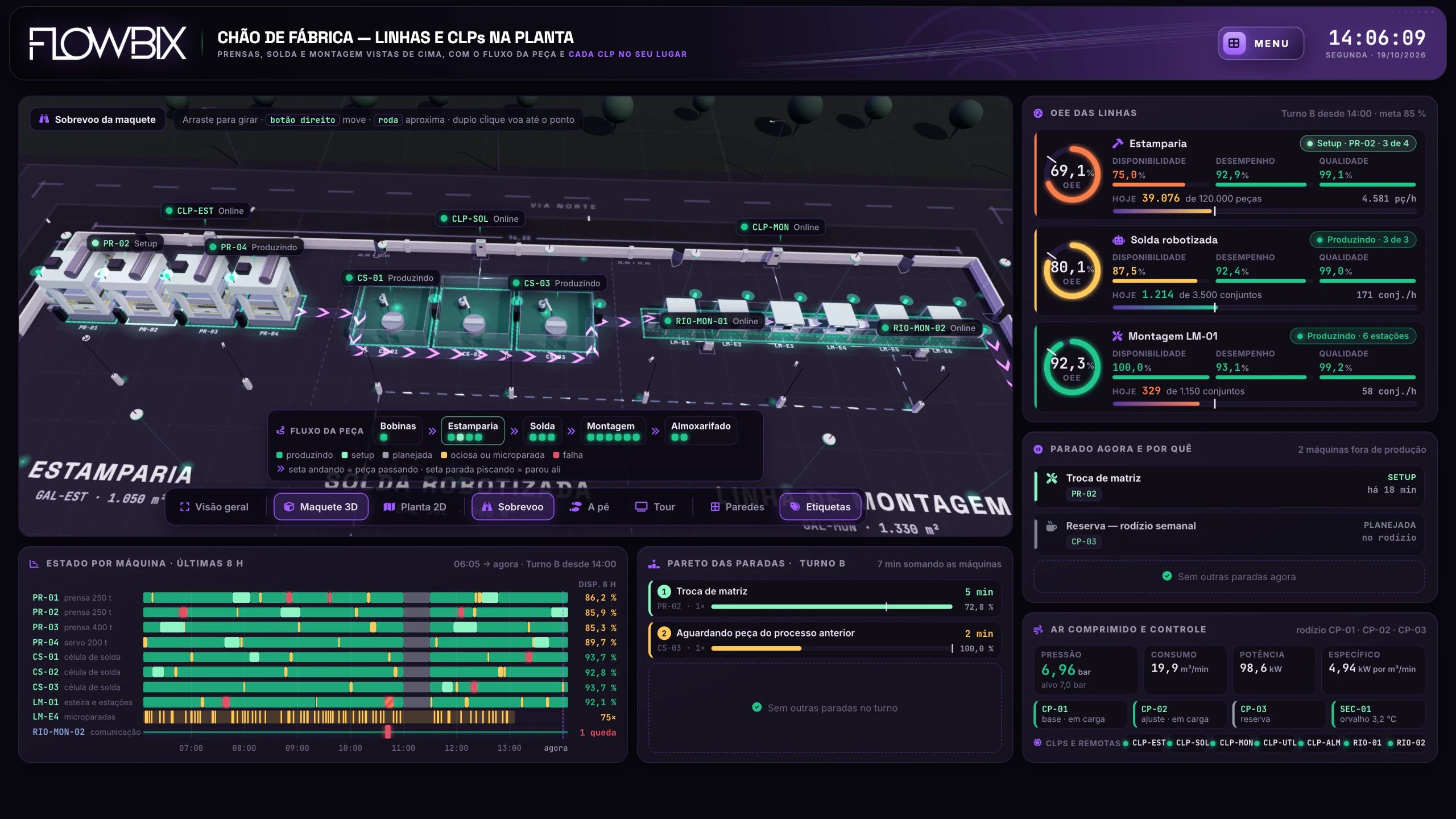This screenshot has height=819, width=1456.
Task: Select Montagem step in Fluxo da Peça
Action: (613, 431)
